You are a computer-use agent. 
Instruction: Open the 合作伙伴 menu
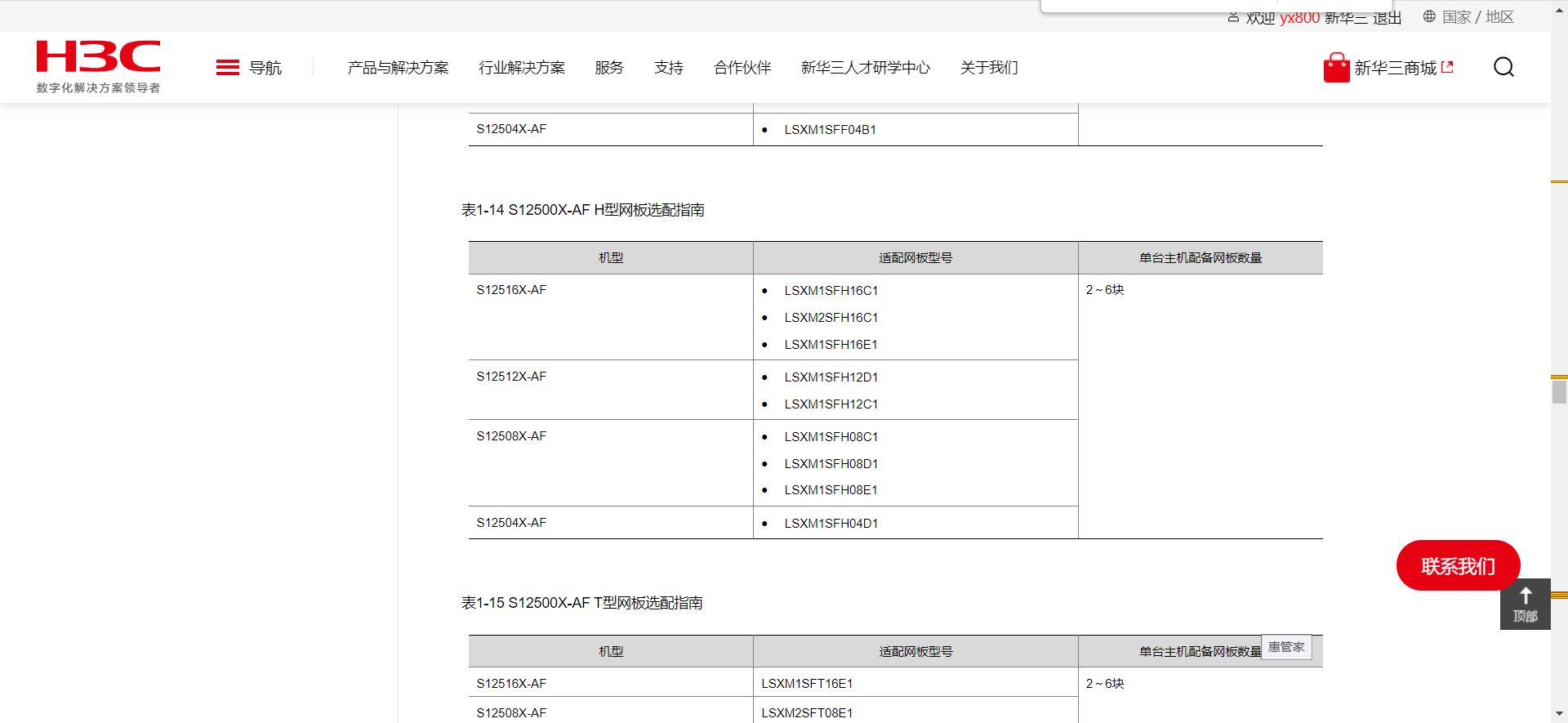[742, 68]
